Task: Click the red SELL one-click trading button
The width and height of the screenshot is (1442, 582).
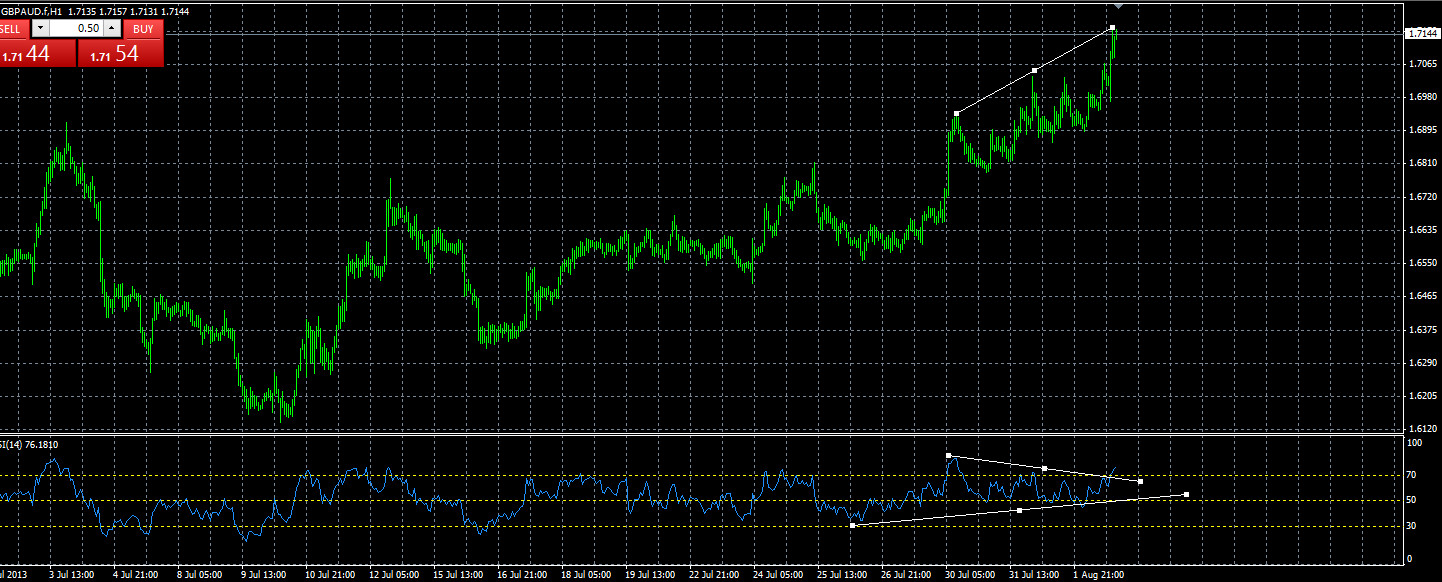Action: click(14, 29)
